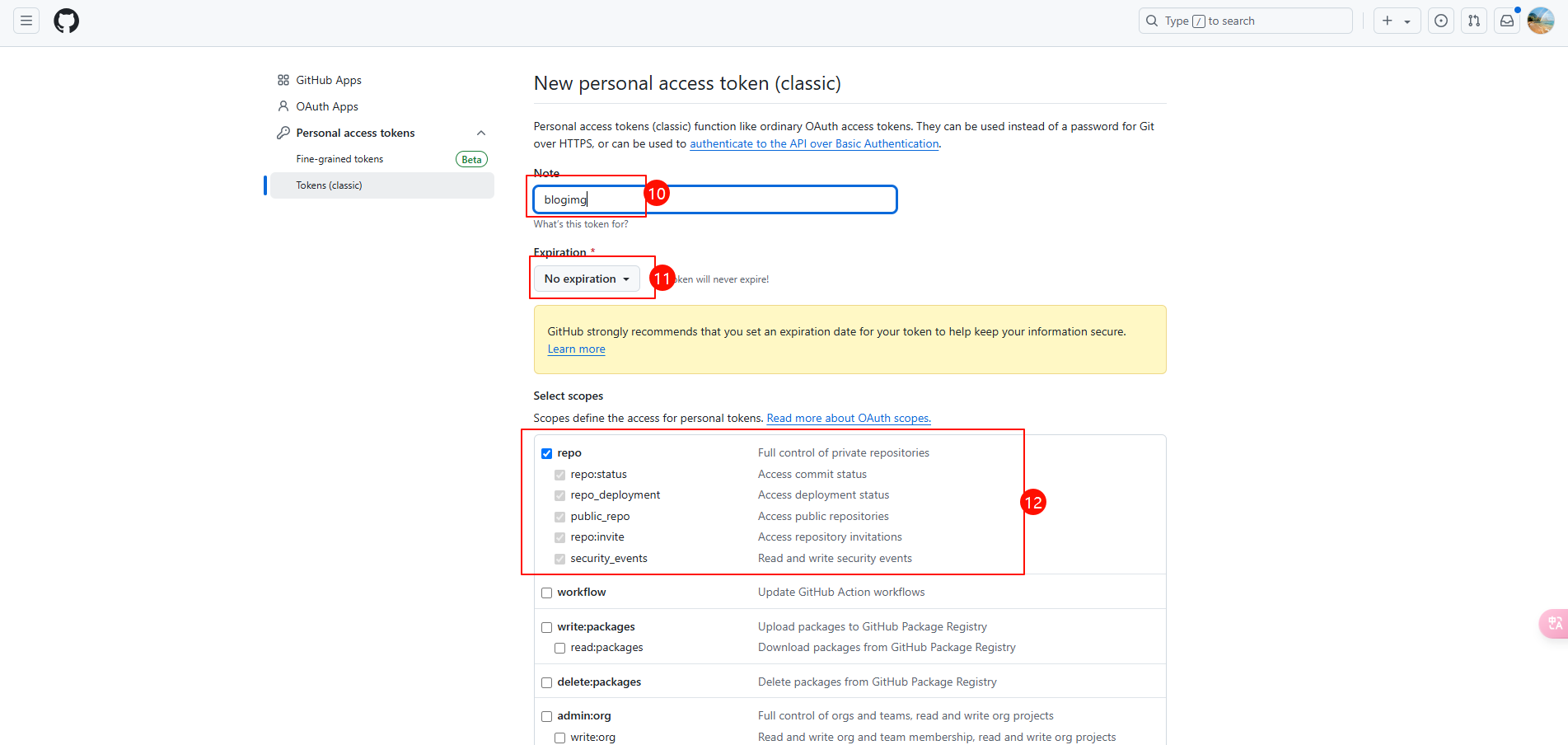Click the GitHub Apps grid icon
Viewport: 1568px width, 745px height.
(x=283, y=80)
